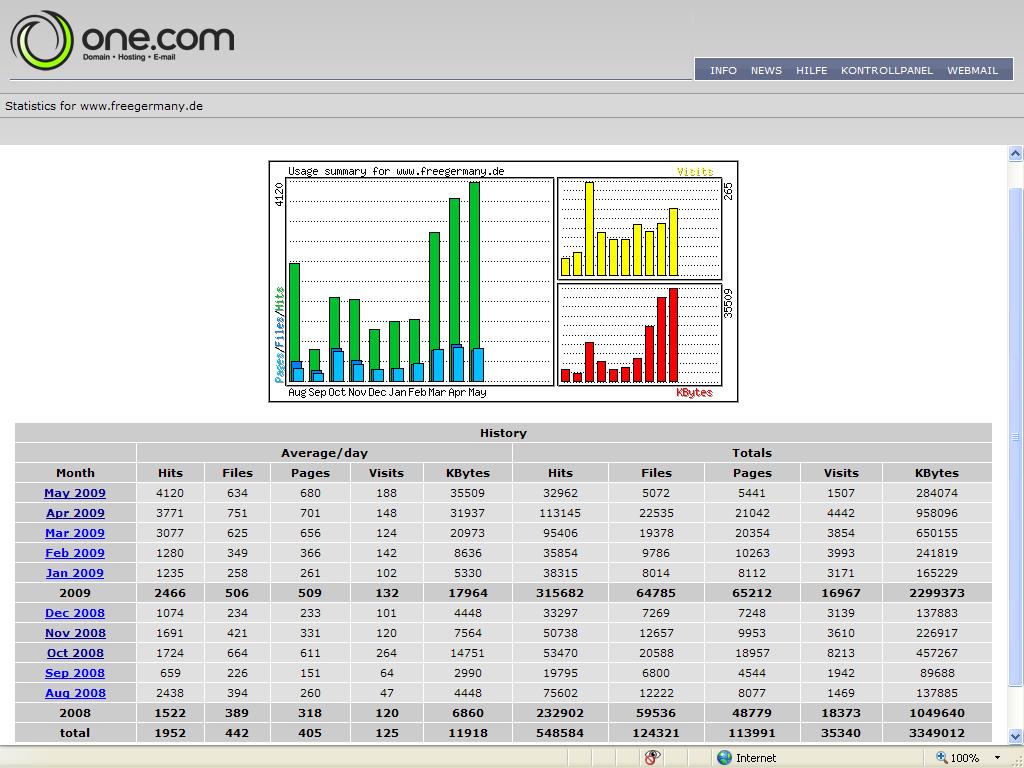The image size is (1024, 768).
Task: Click the Mar 2009 total pages value 20354
Action: click(752, 533)
